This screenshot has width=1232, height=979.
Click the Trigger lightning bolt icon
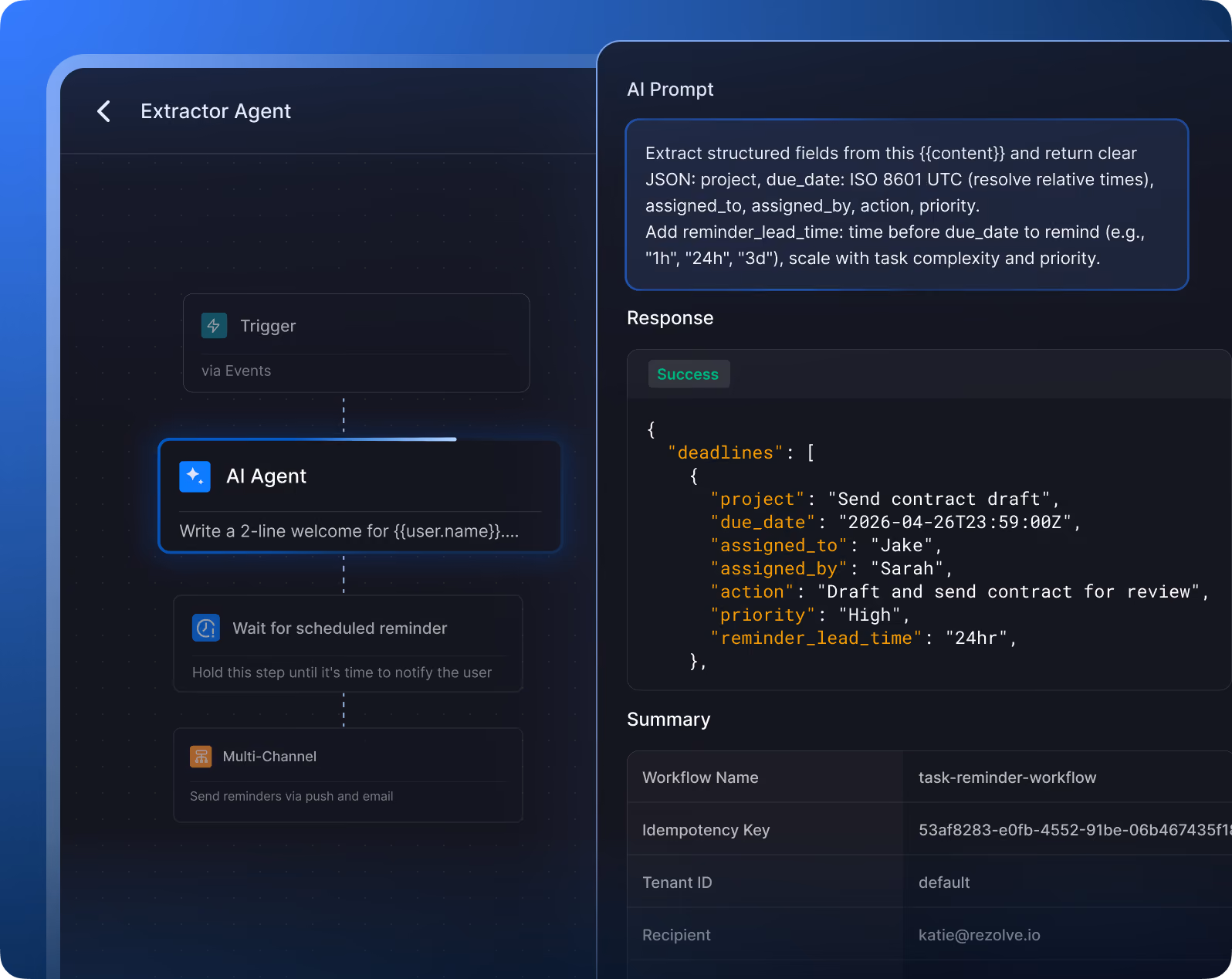214,326
